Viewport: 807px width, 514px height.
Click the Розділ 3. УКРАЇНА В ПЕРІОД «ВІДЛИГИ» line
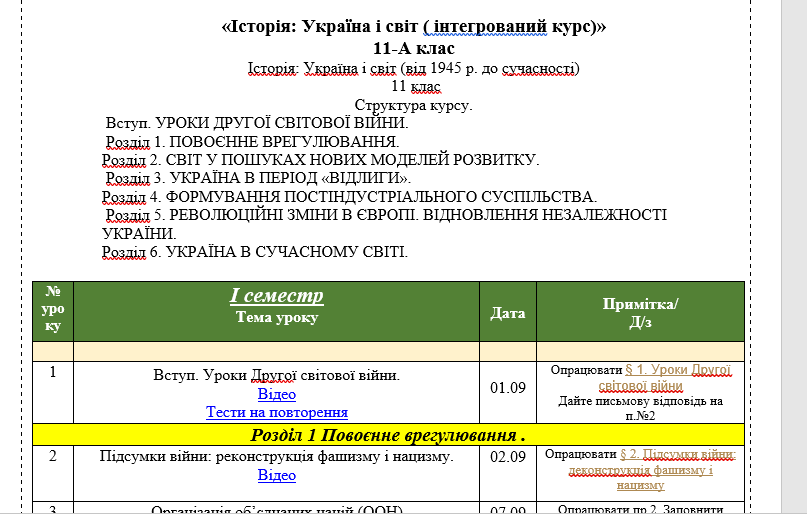pos(258,178)
